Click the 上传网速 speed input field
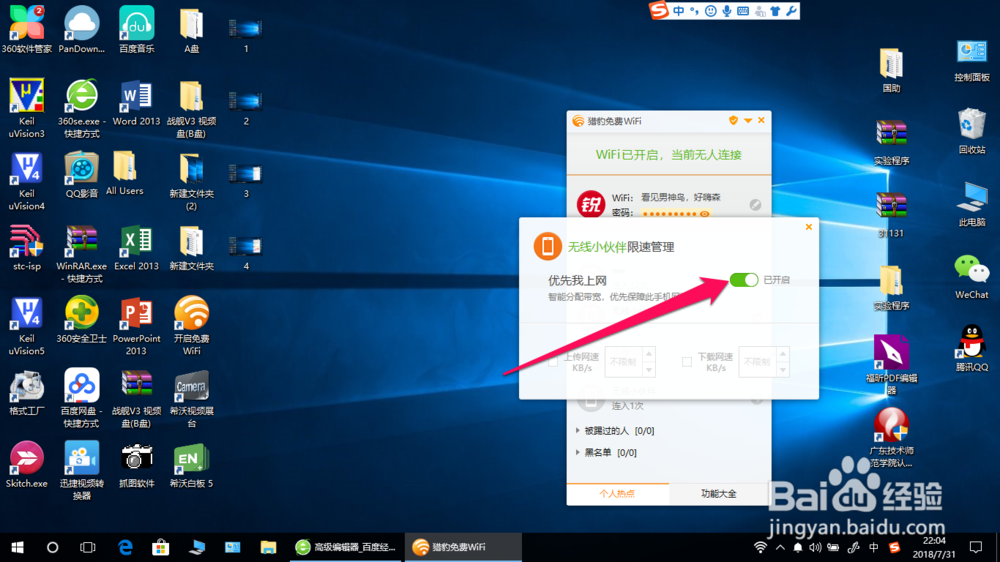 [623, 362]
